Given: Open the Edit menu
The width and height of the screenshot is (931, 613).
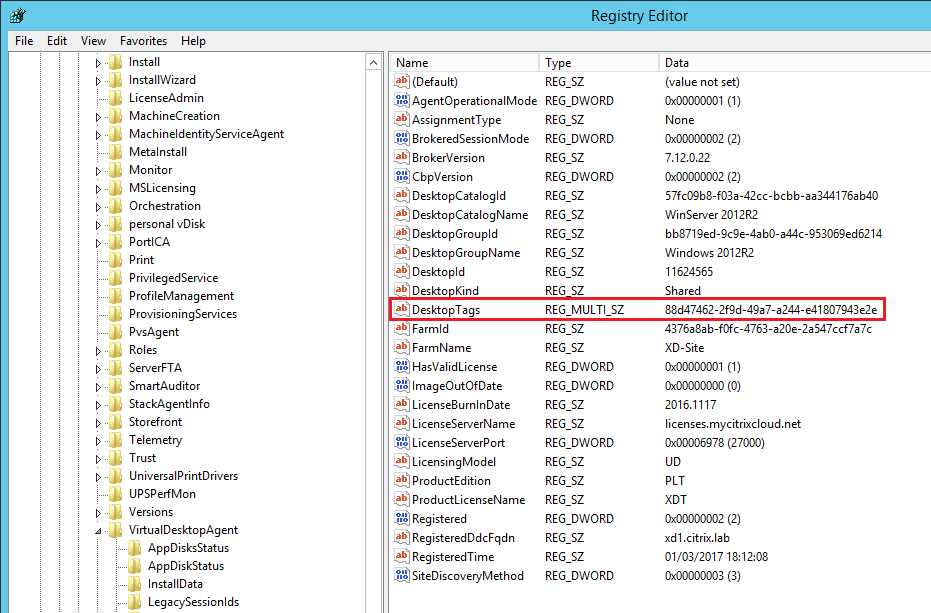Looking at the screenshot, I should pos(57,41).
